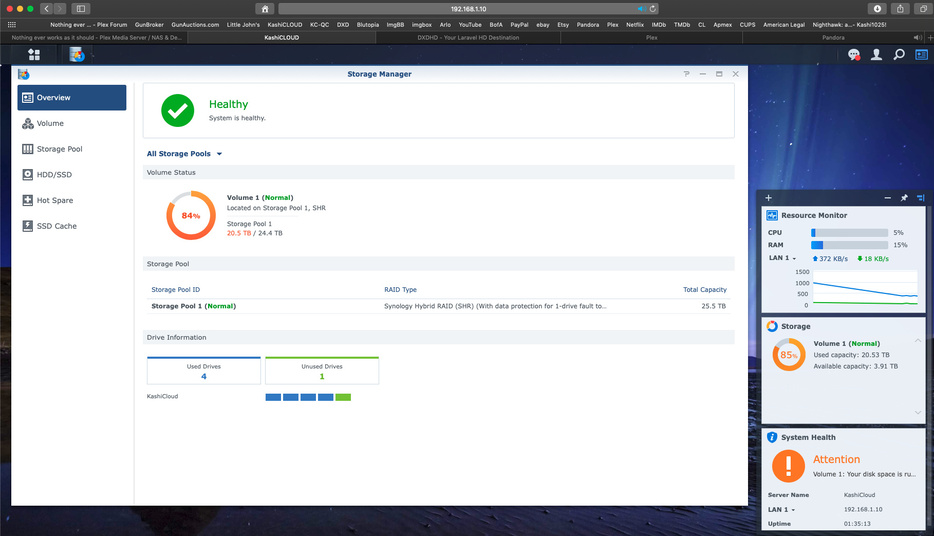
Task: Click the Storage Manager window title icon
Action: tap(24, 74)
